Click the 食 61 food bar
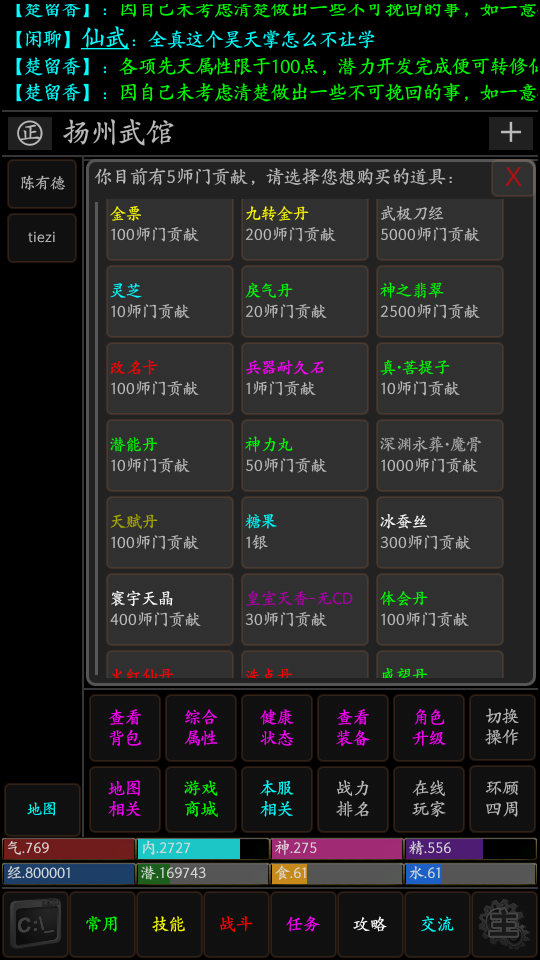 [337, 874]
